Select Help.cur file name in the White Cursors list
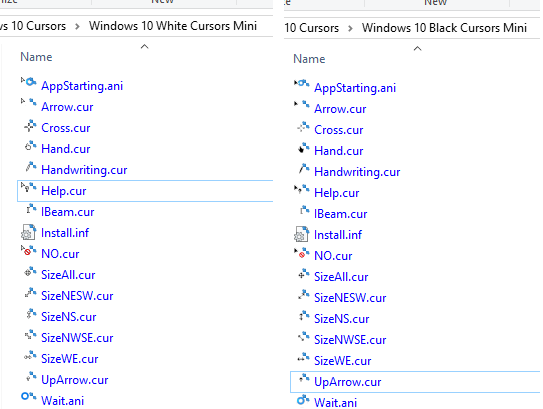 point(63,191)
